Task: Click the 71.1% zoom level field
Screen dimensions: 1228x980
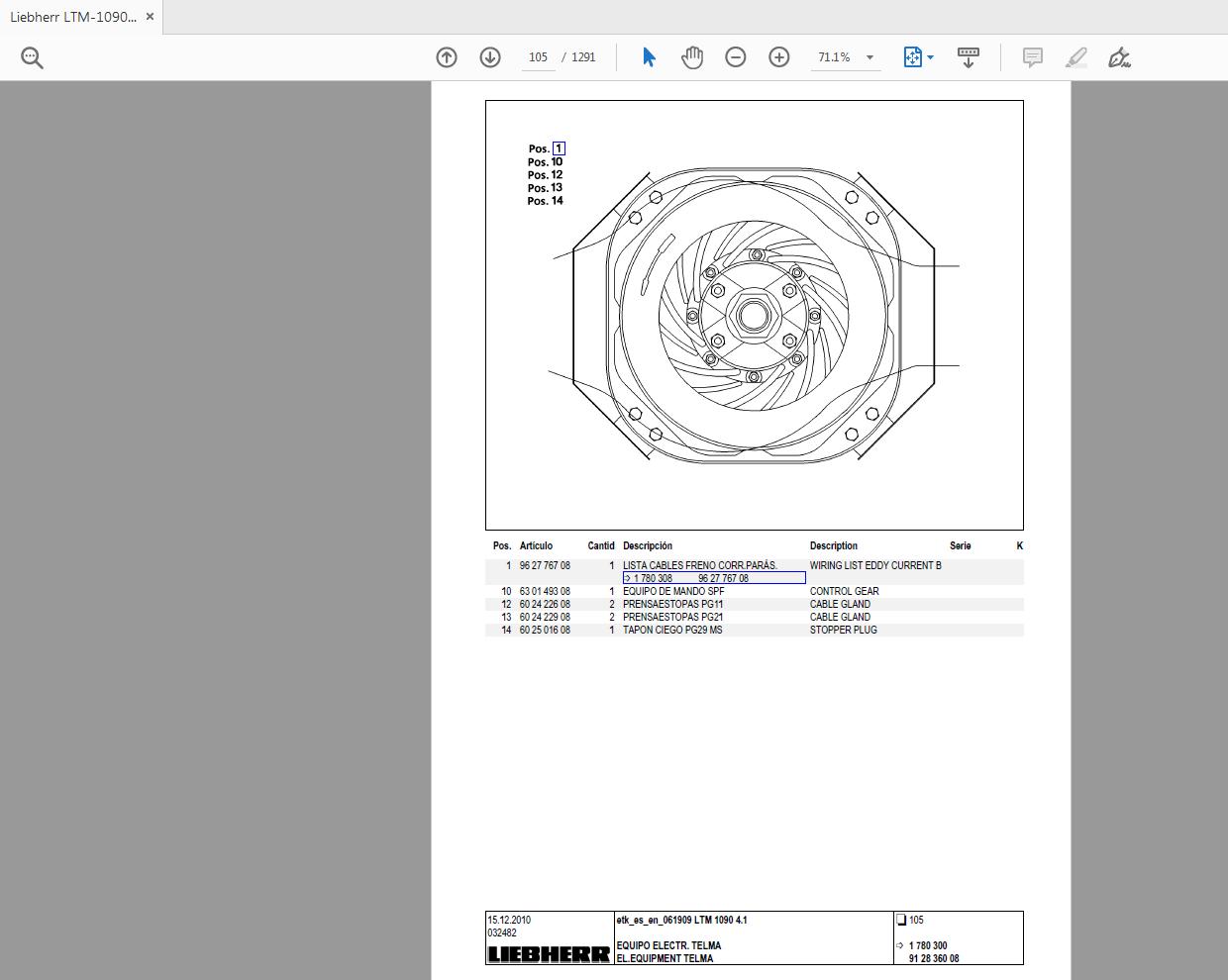Action: [x=834, y=57]
